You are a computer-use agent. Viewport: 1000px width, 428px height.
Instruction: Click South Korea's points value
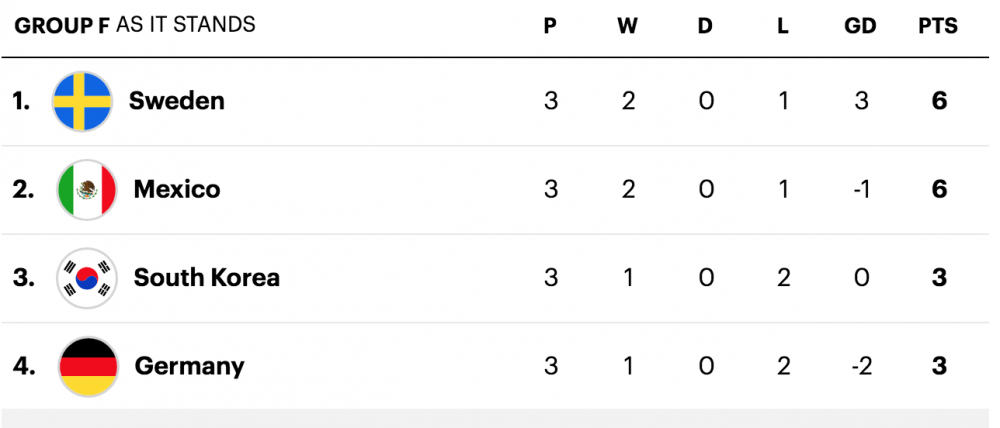click(x=939, y=277)
